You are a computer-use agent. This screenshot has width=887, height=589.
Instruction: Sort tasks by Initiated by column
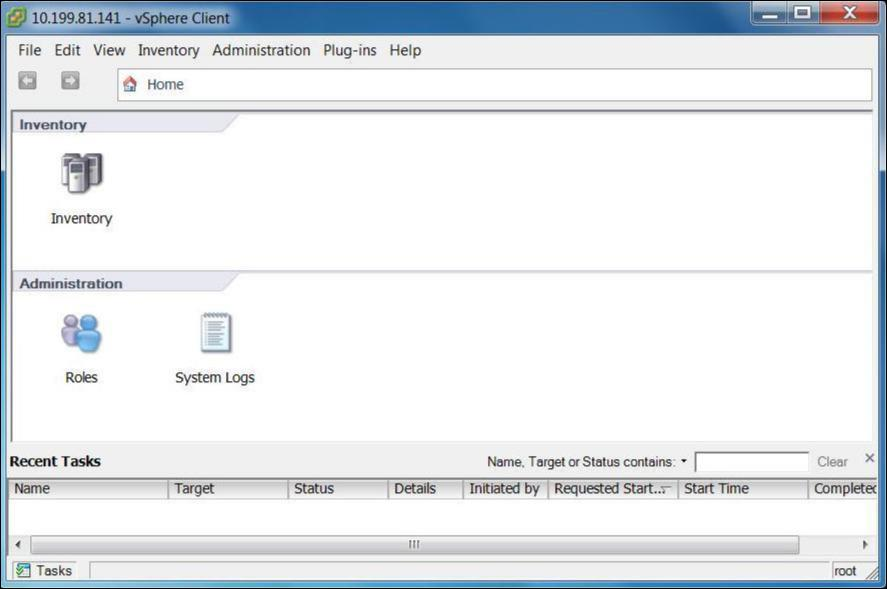(506, 489)
